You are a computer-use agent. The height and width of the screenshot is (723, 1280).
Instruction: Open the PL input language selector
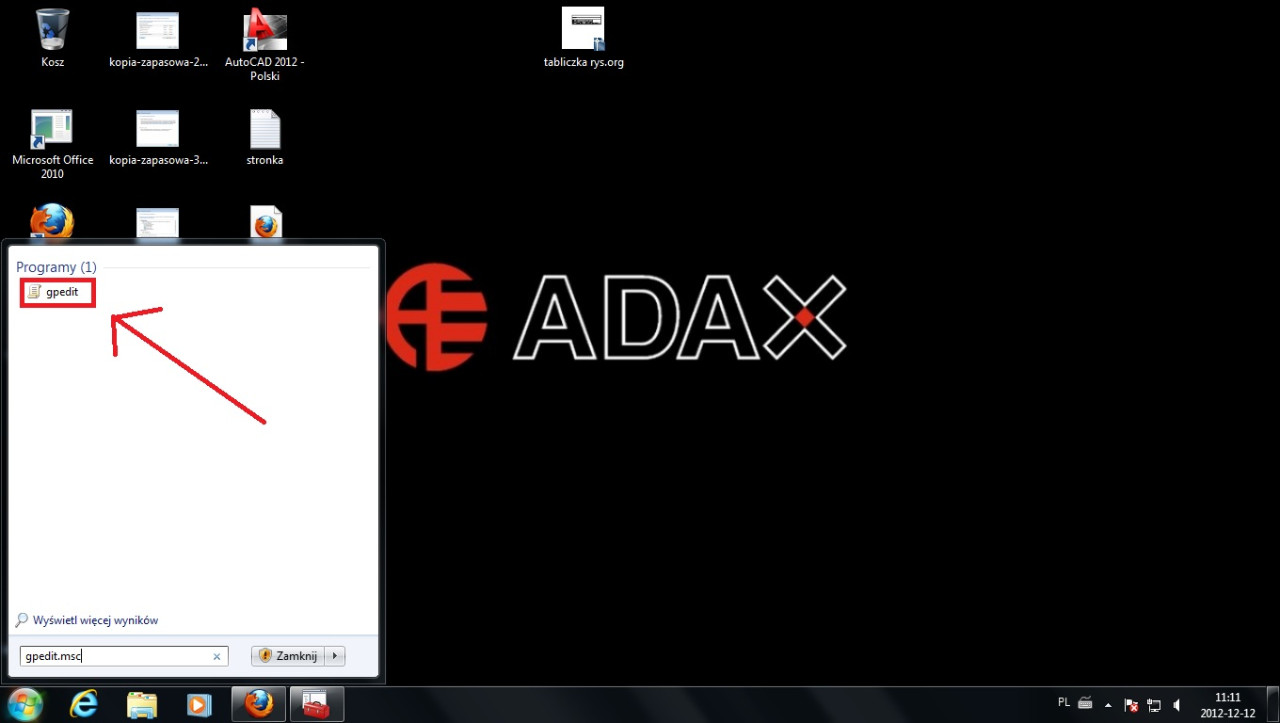[1064, 703]
